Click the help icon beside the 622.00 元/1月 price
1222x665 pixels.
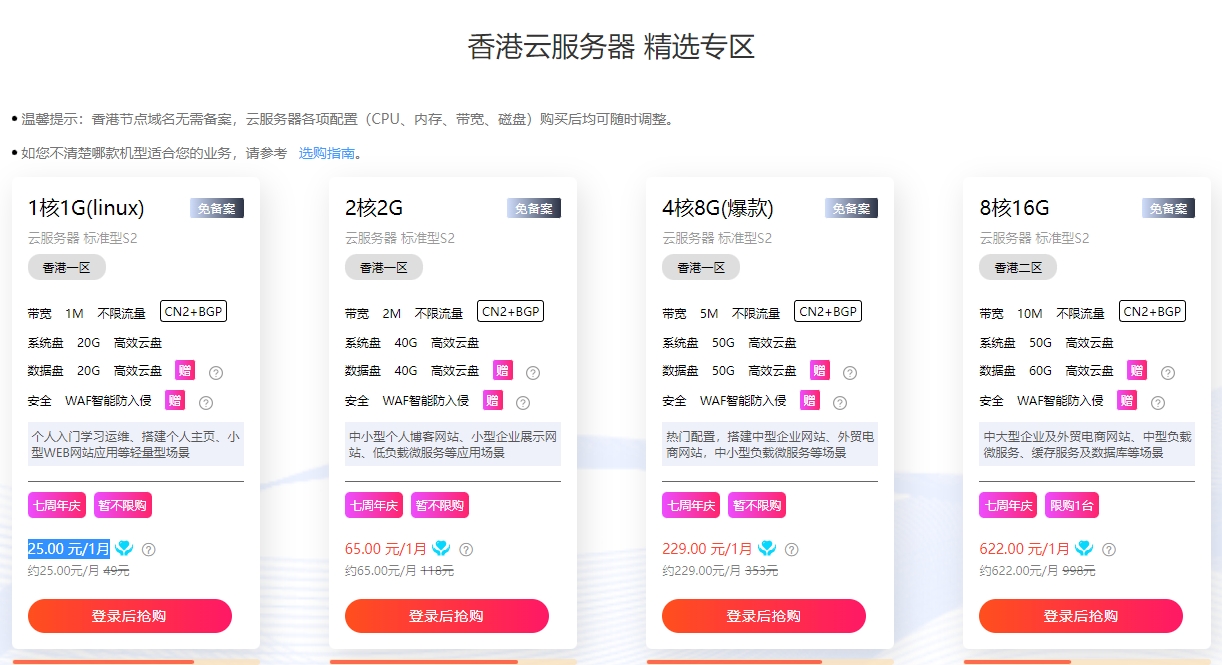[1109, 549]
